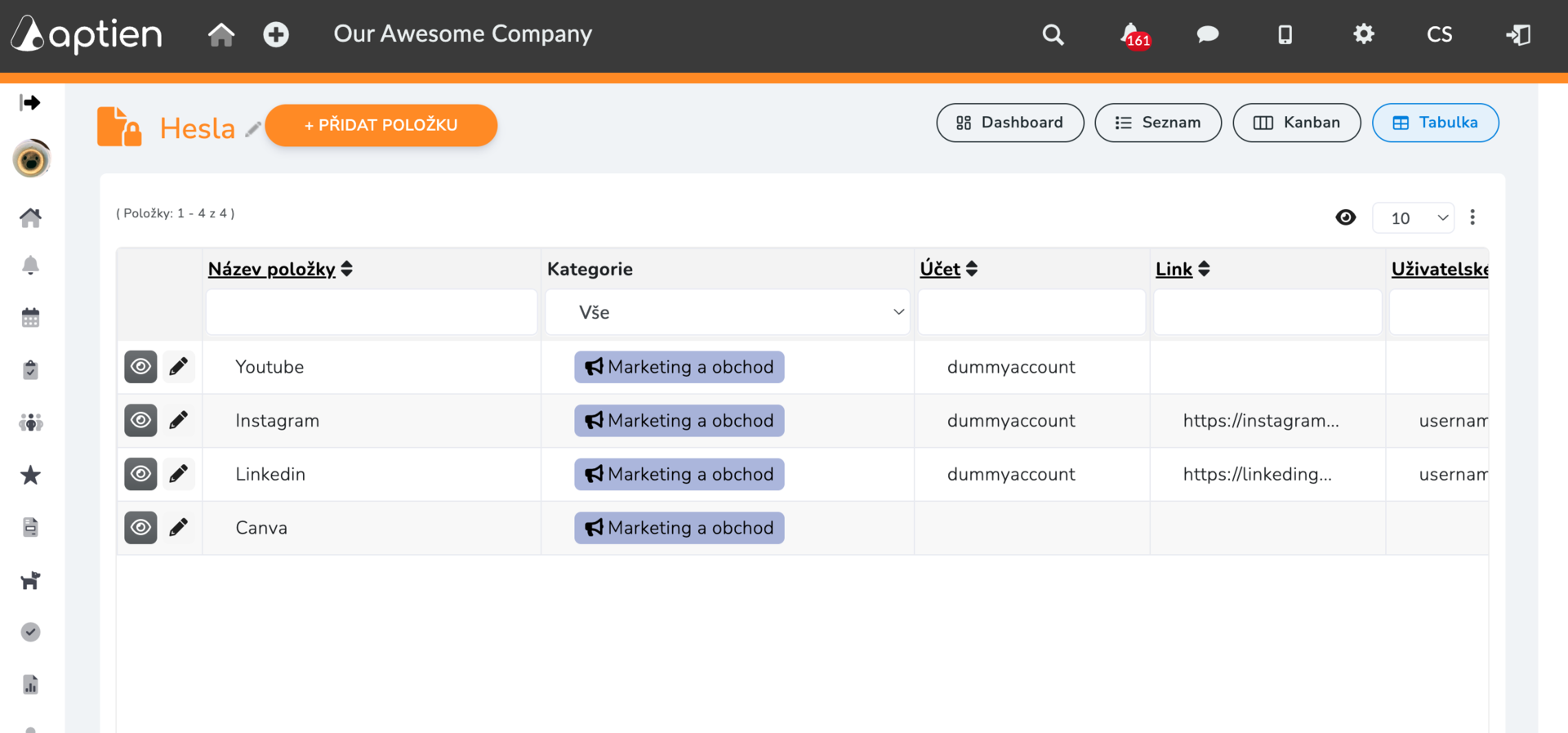Open settings gear in top bar
1568x733 pixels.
click(1363, 34)
